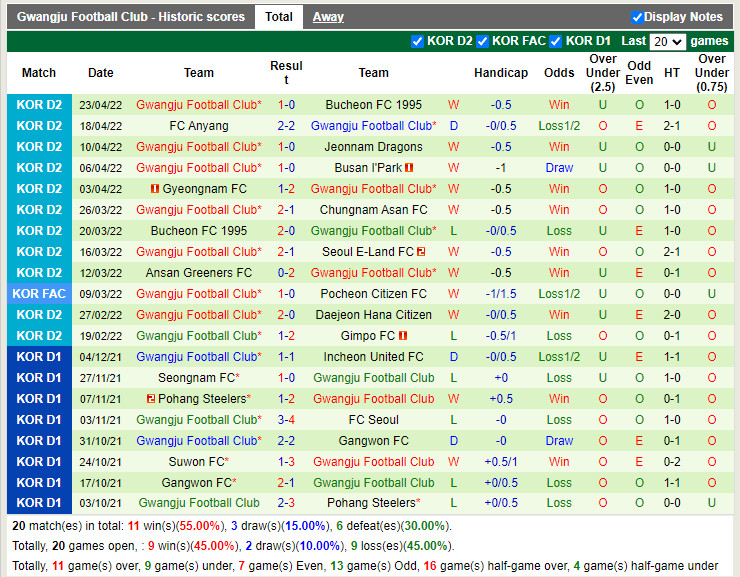Click the Odd Even column header
Viewport: 740px width, 577px height.
639,73
